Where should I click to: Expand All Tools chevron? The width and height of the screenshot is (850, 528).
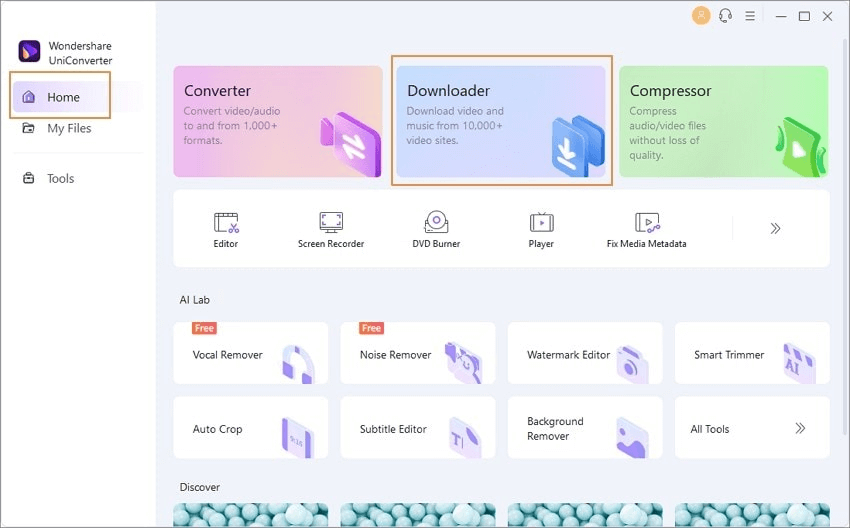tap(800, 428)
